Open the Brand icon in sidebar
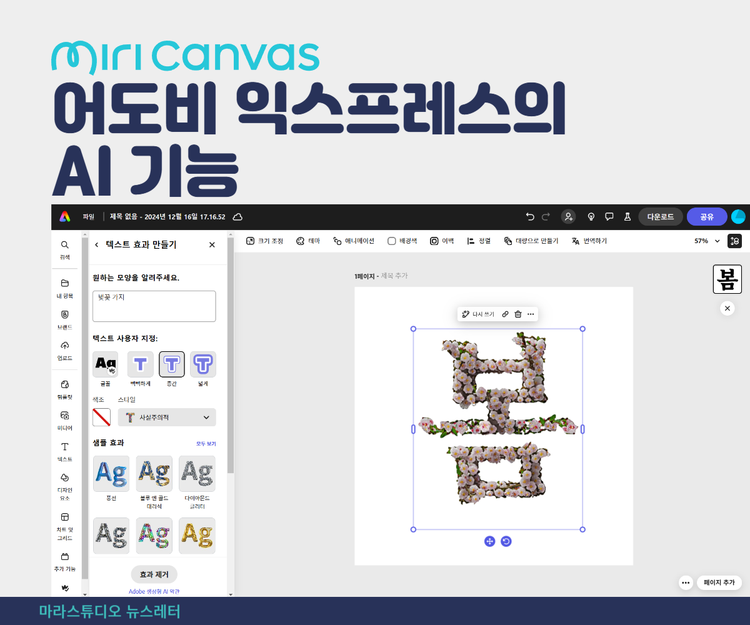This screenshot has width=750, height=625. click(x=65, y=314)
